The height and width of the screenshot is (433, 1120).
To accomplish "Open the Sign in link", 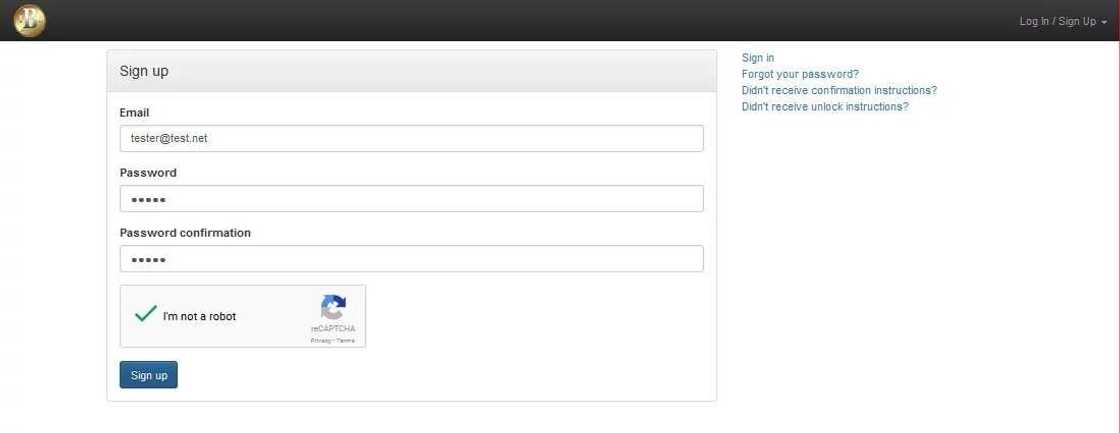I will pos(758,58).
